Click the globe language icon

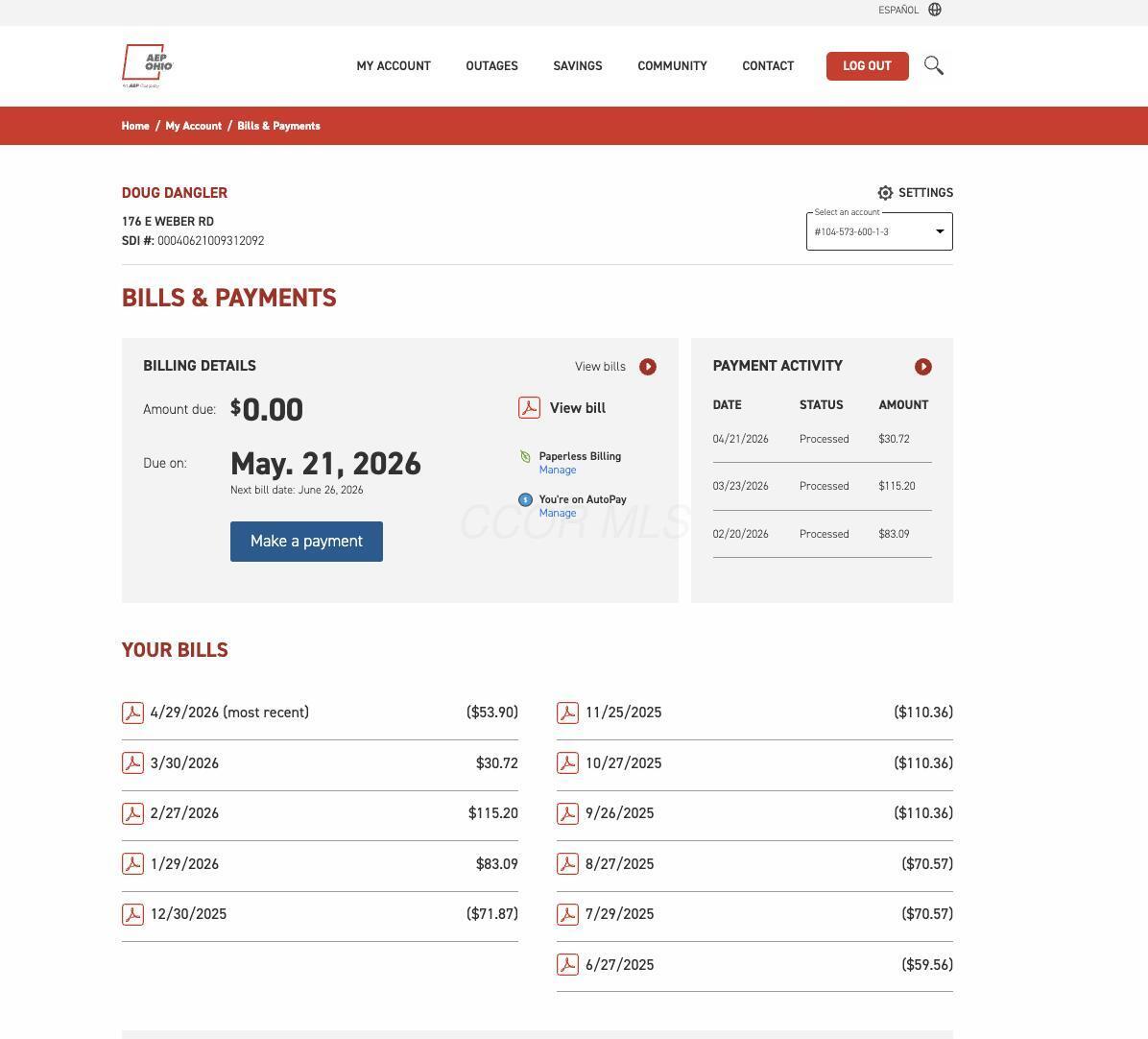(x=935, y=10)
